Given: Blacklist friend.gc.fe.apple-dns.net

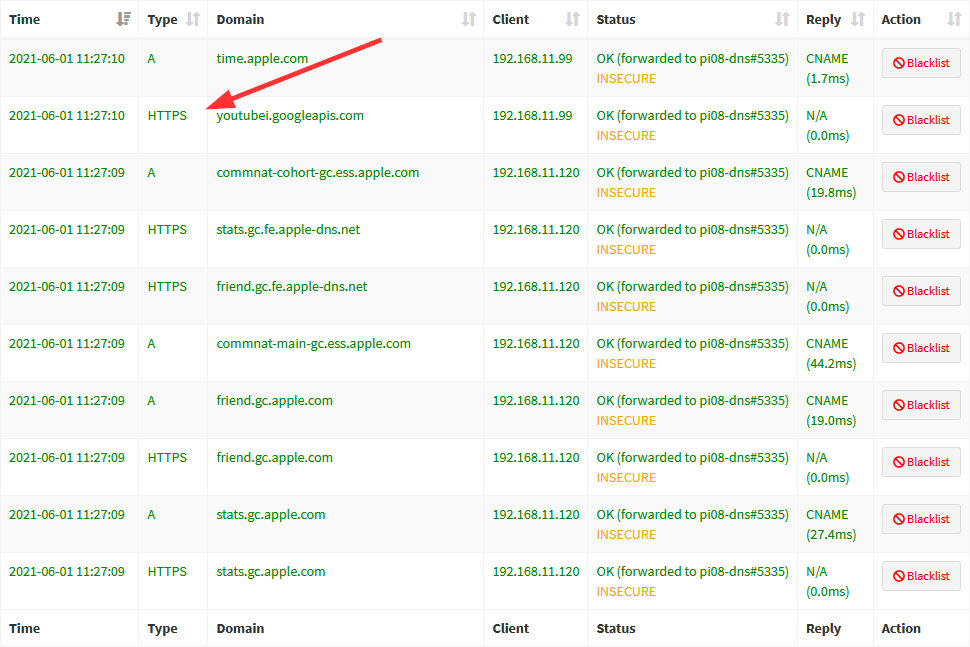Looking at the screenshot, I should 921,291.
